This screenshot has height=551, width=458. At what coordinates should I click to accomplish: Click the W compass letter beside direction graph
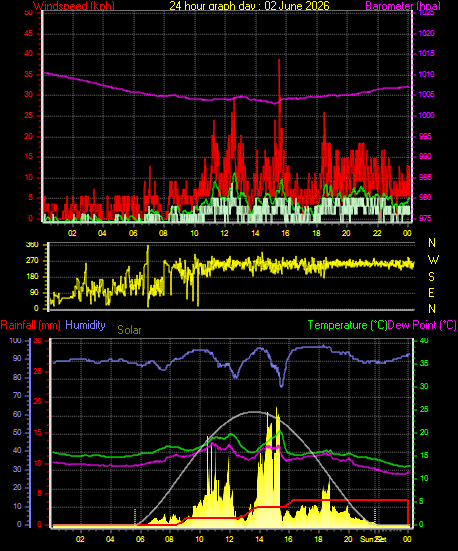pyautogui.click(x=433, y=260)
